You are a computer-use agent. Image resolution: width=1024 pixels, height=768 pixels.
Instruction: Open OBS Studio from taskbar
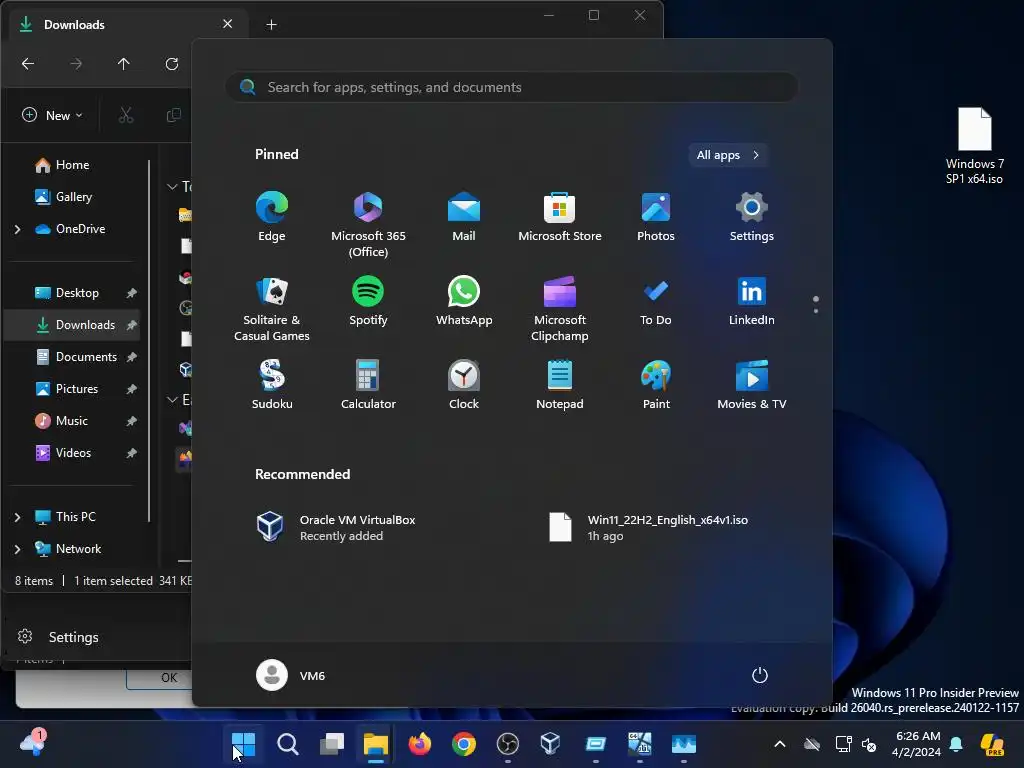point(507,744)
